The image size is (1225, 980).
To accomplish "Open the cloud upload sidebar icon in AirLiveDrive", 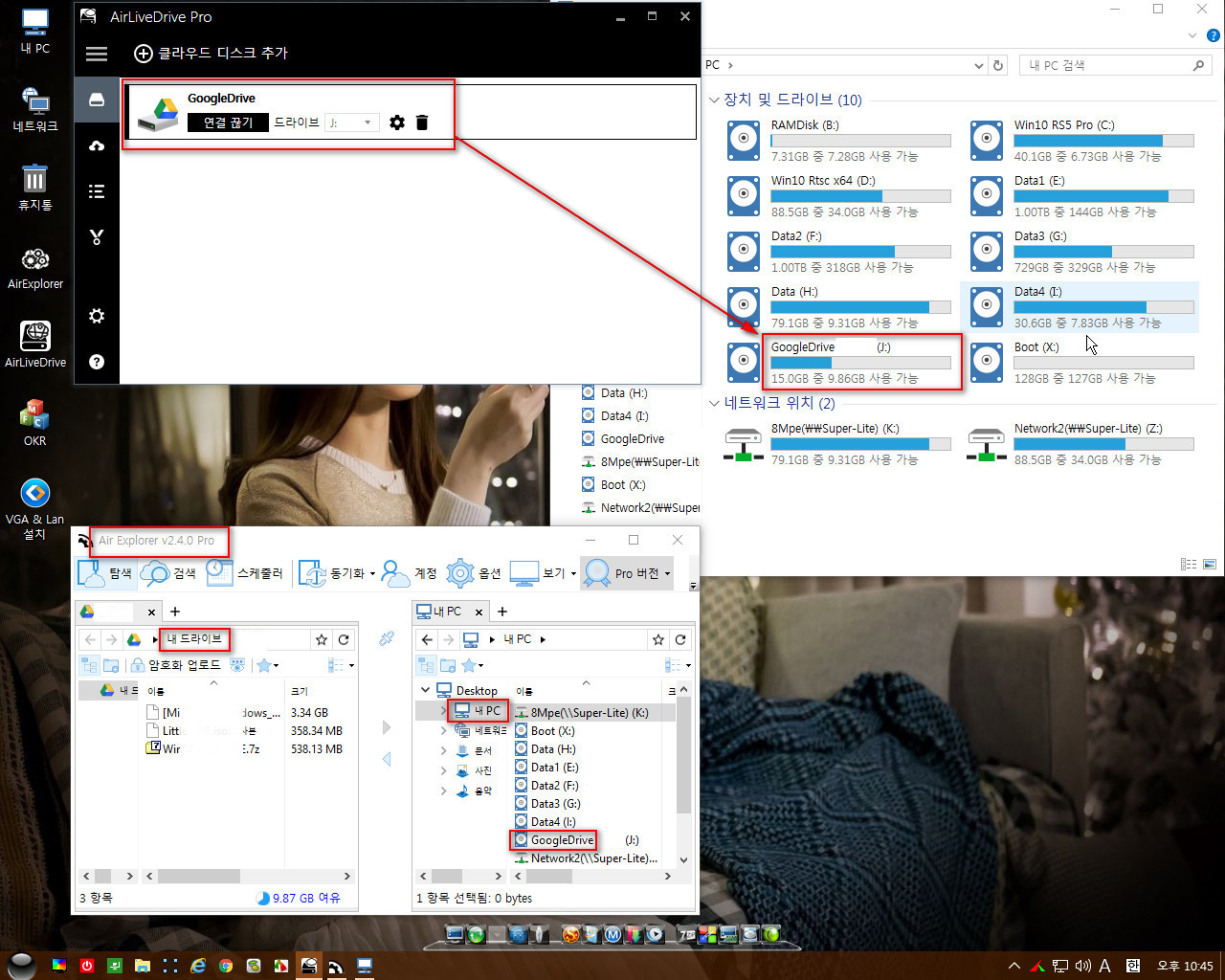I will click(97, 145).
